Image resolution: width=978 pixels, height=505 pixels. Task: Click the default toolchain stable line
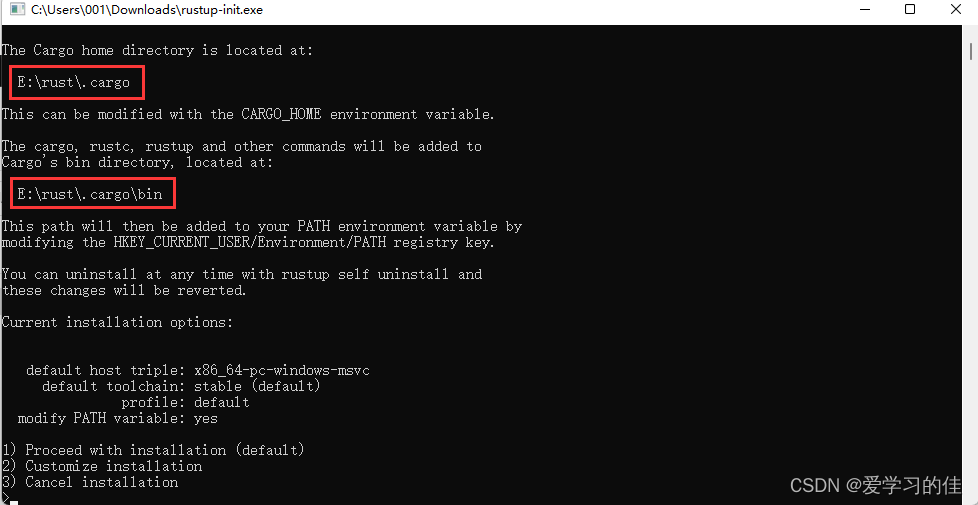tap(181, 386)
